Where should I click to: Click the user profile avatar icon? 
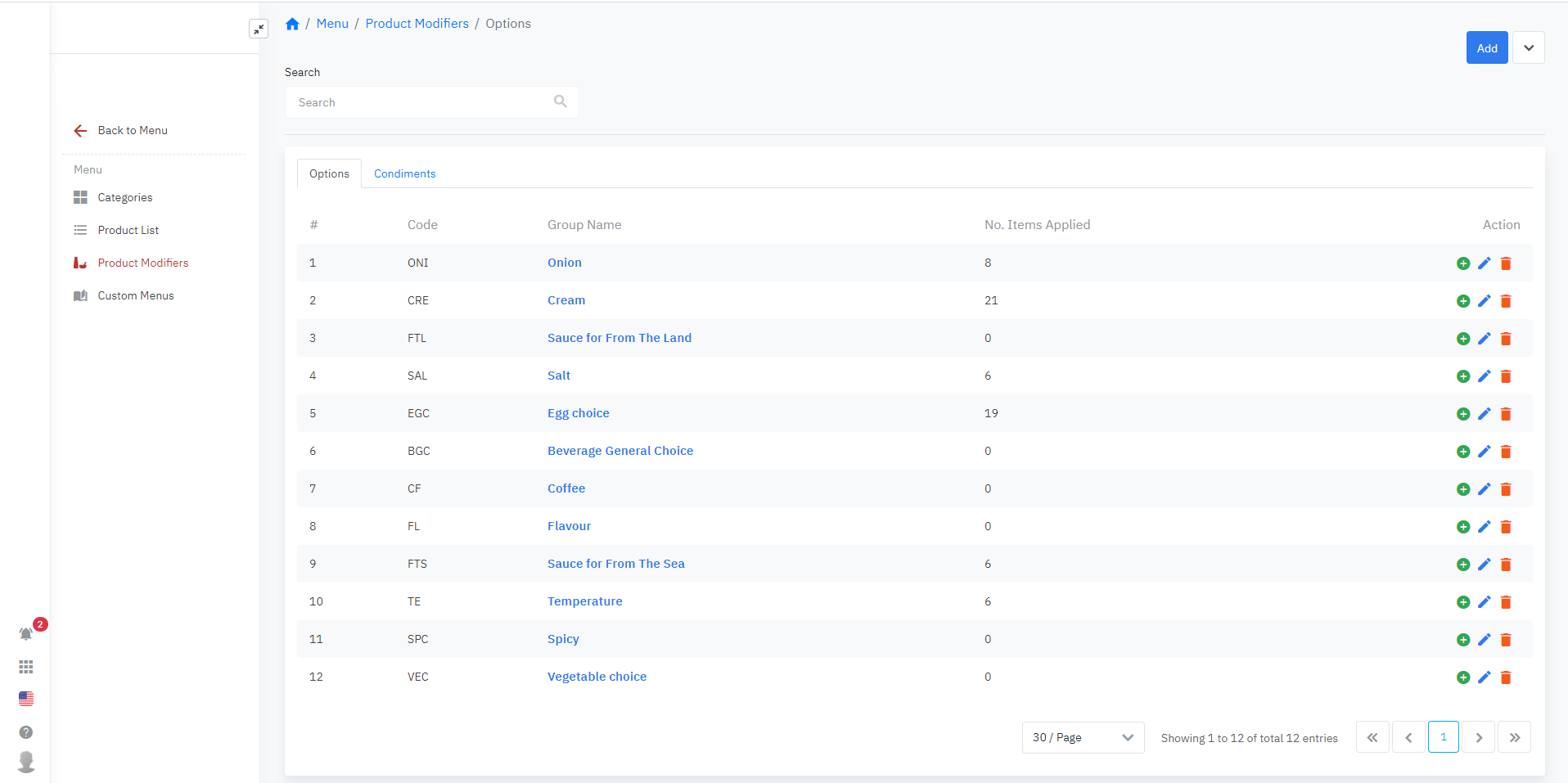coord(26,762)
